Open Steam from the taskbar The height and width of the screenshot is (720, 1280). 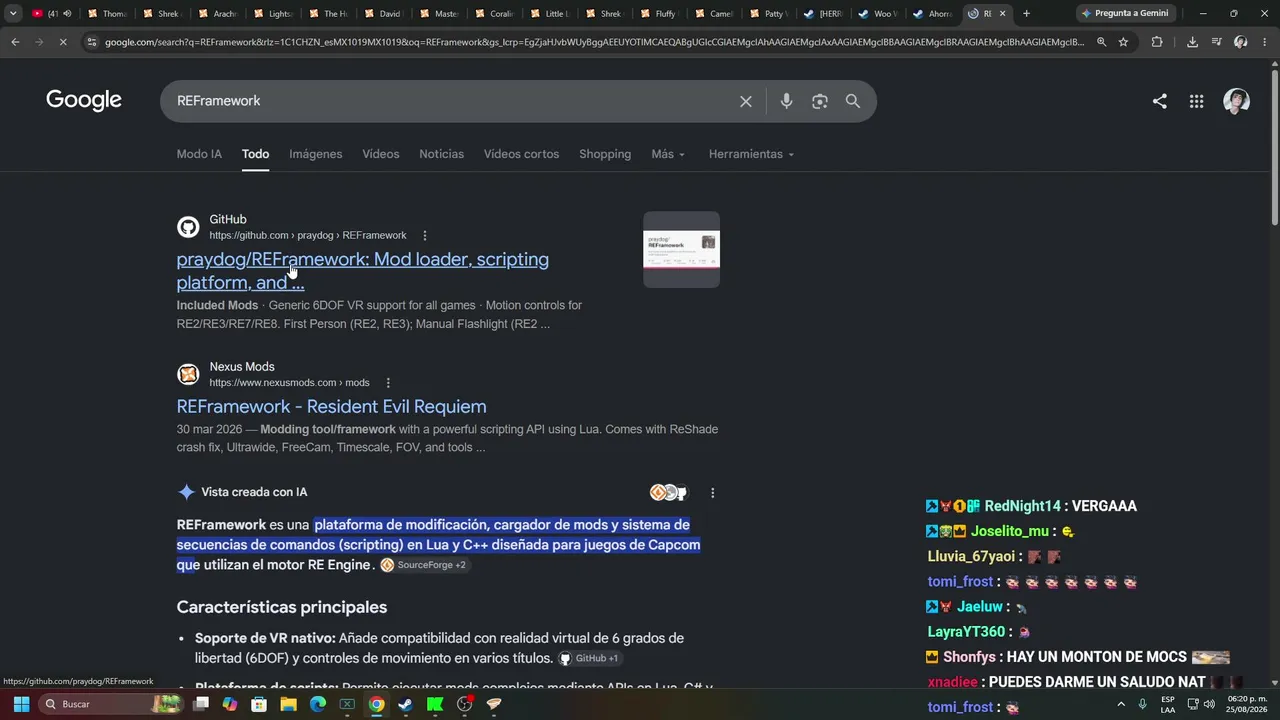pyautogui.click(x=405, y=704)
